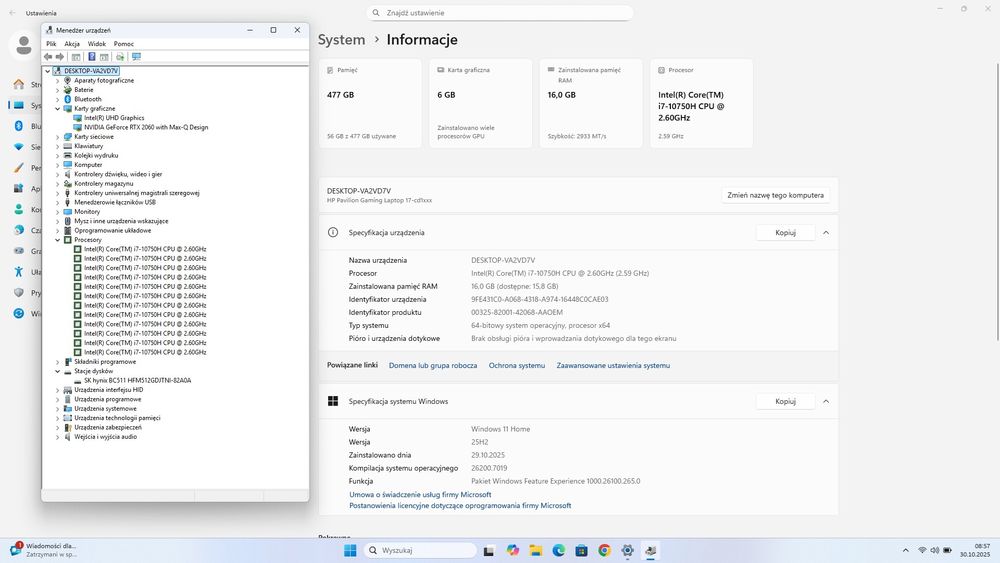Screen dimensions: 1000x563
Task: Expand Wejścia i wyjścia audio node
Action: [x=57, y=437]
